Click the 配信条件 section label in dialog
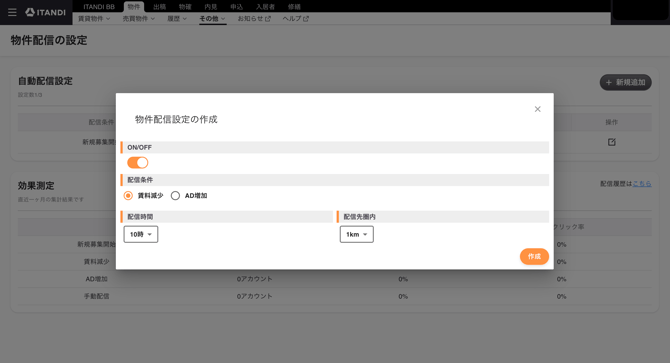Viewport: 670px width, 363px height. tap(140, 180)
